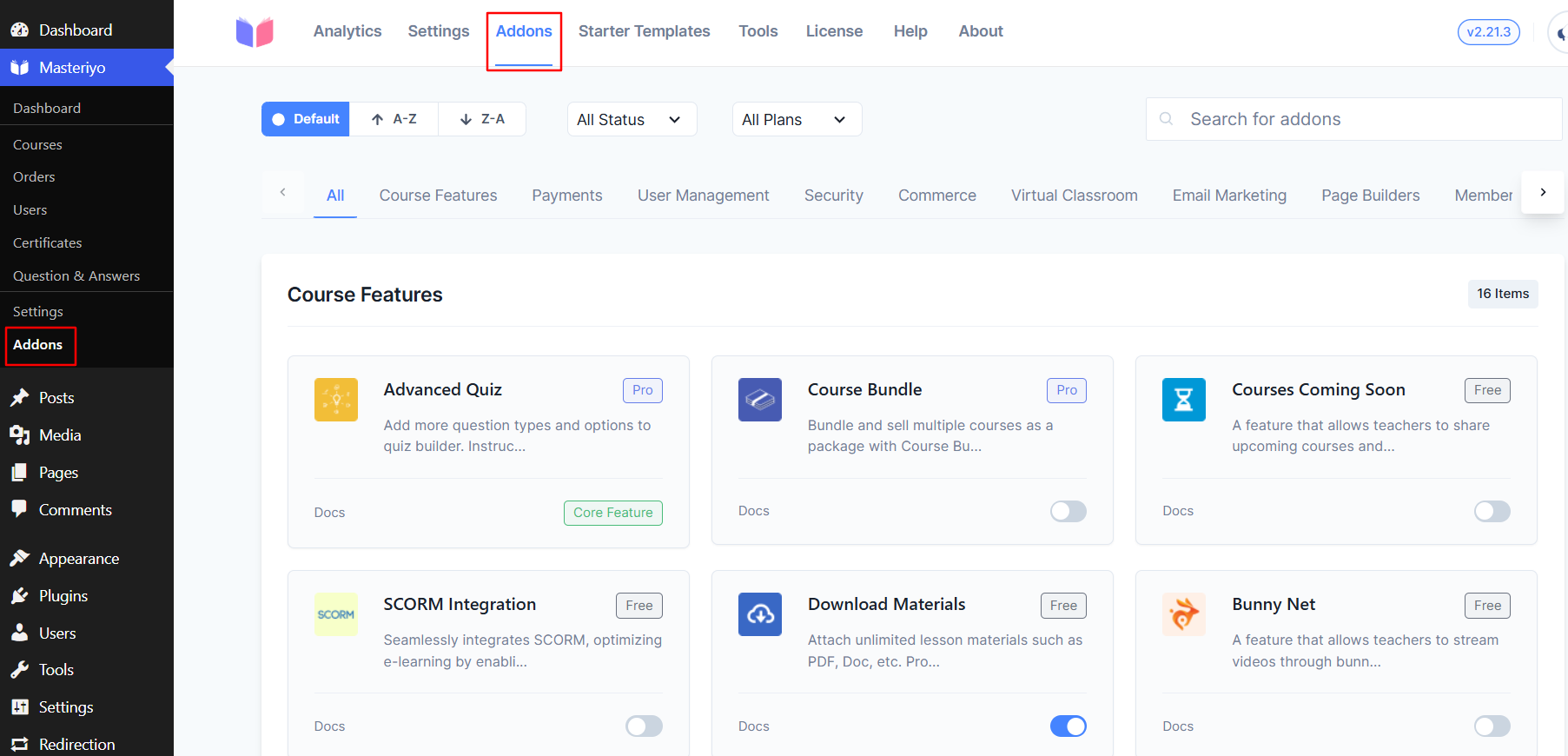Click the Comments bubble icon

pyautogui.click(x=20, y=509)
